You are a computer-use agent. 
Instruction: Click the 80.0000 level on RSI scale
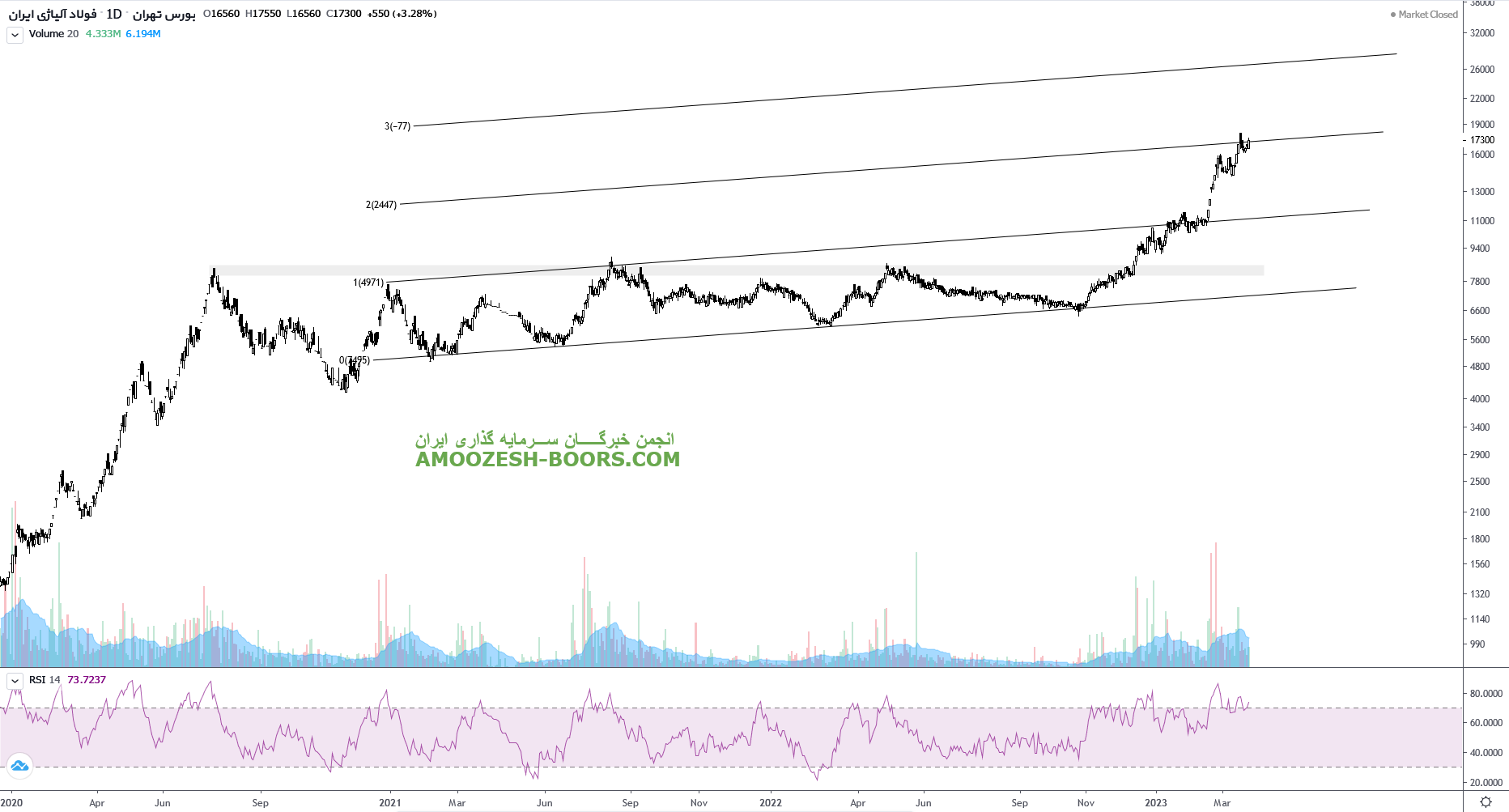[x=1486, y=694]
